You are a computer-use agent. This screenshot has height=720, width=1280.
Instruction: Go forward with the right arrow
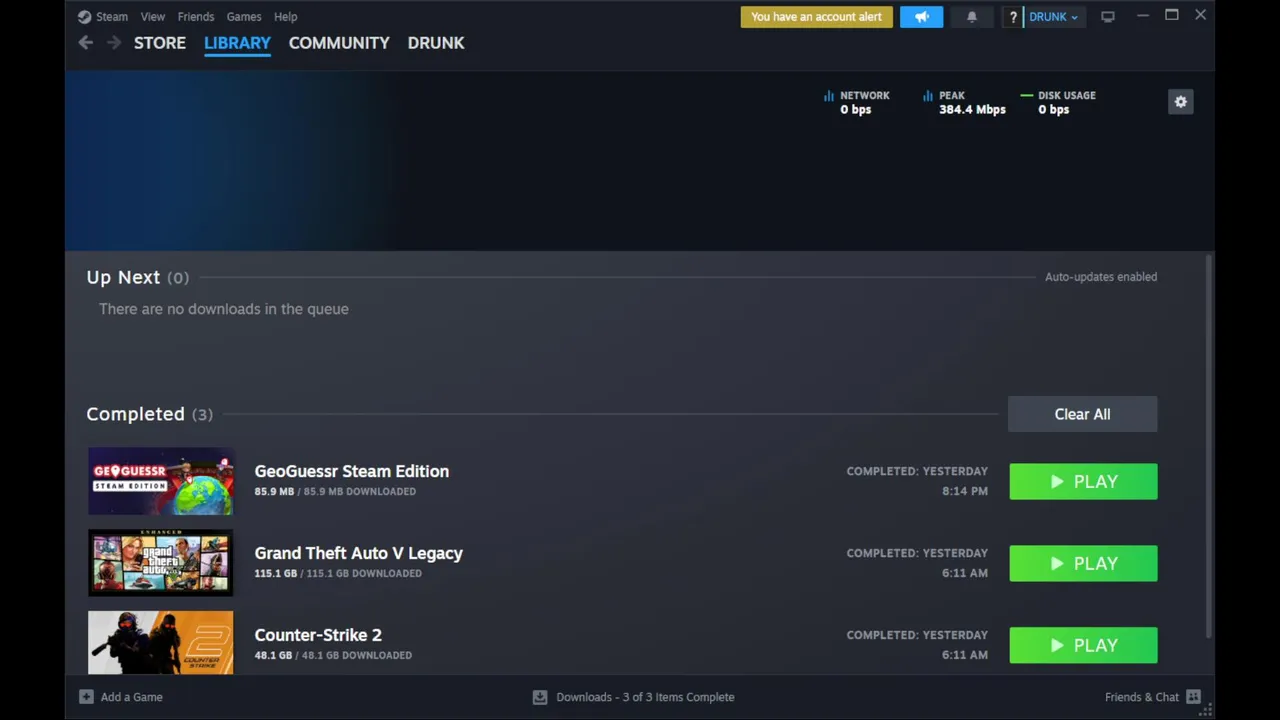coord(114,42)
